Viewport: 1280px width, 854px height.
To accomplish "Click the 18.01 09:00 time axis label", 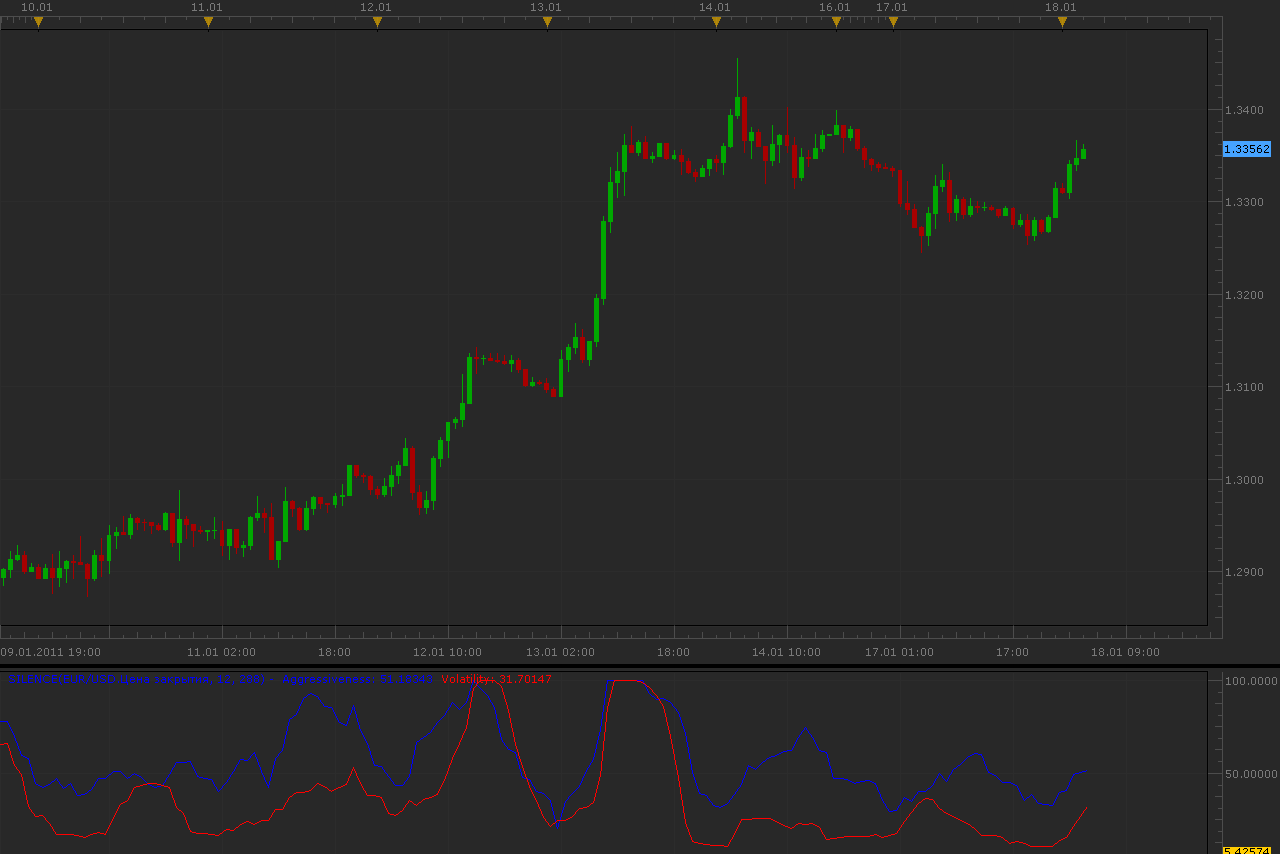I will click(x=1125, y=652).
